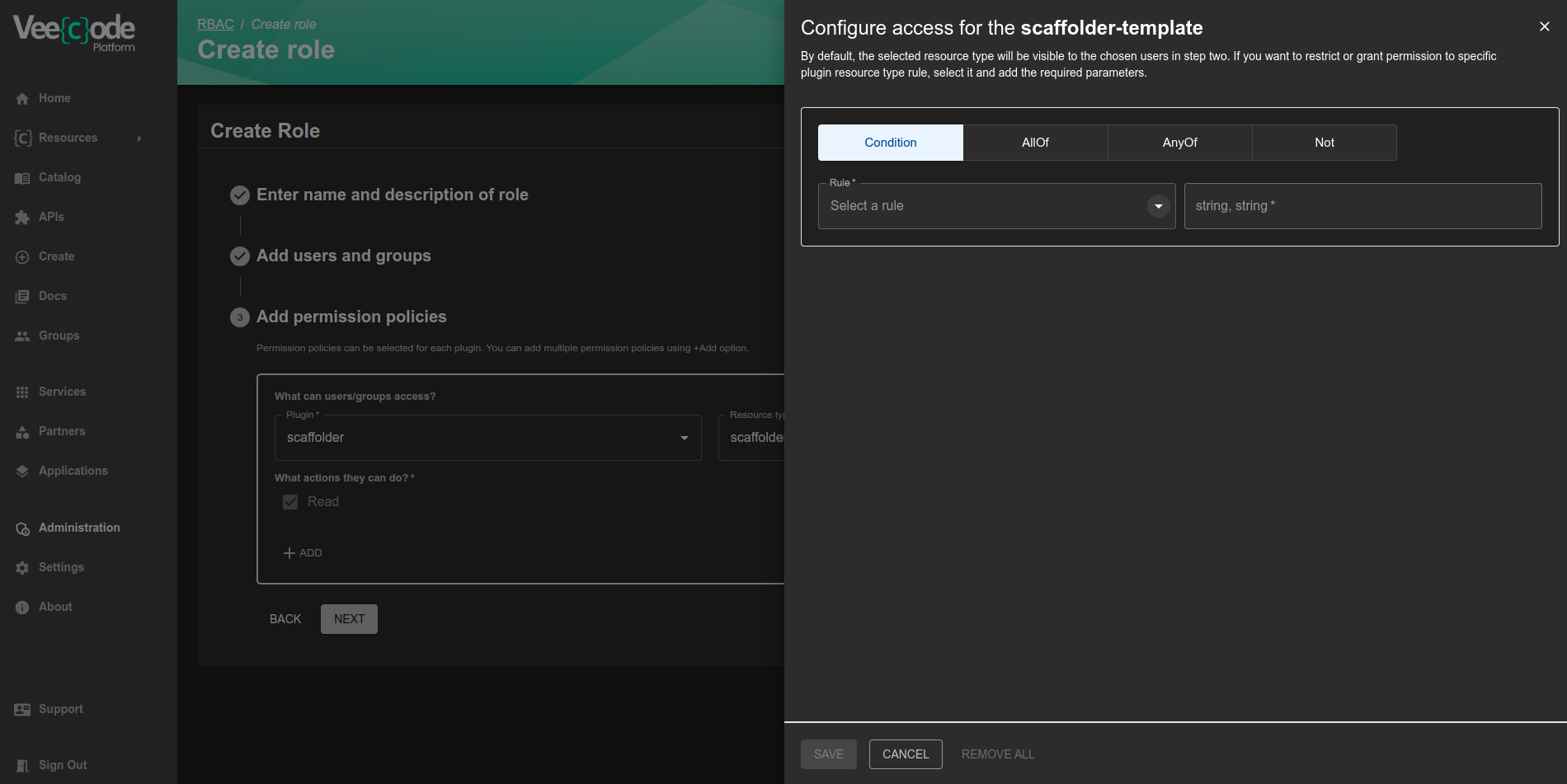Viewport: 1567px width, 784px height.
Task: Click the Sign Out door icon
Action: tap(22, 766)
